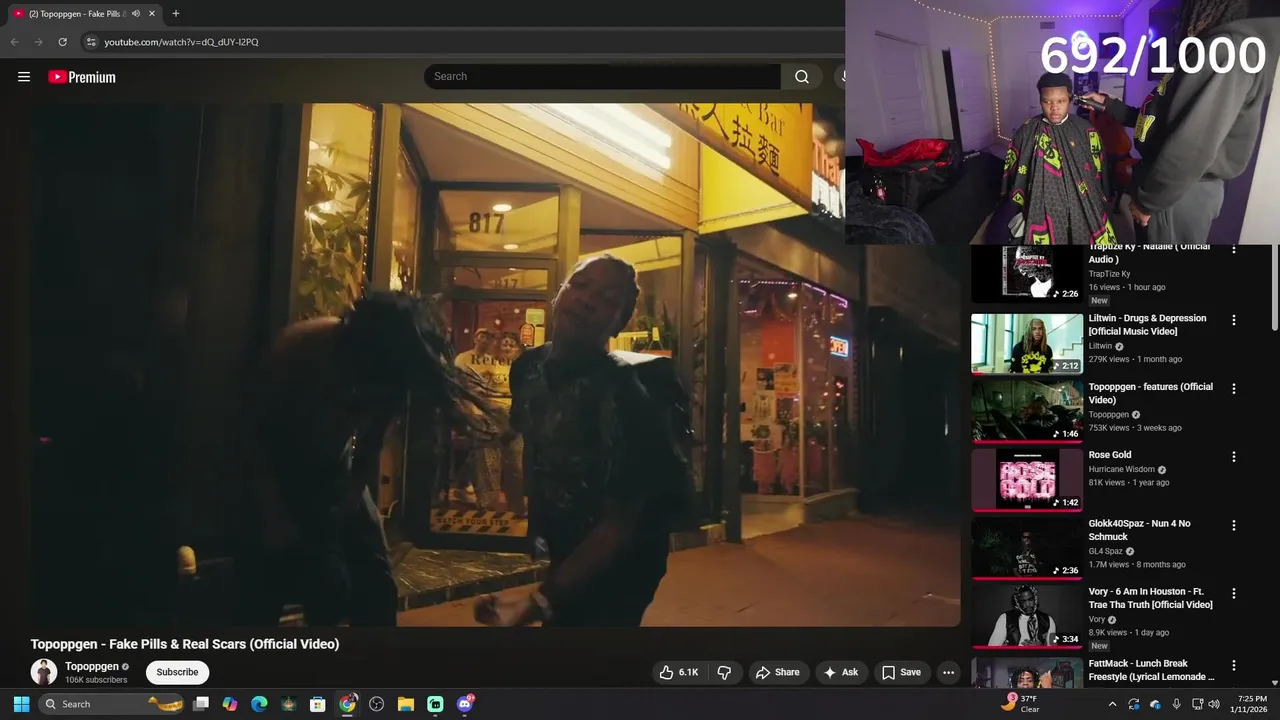Open the Ask AI button

(x=841, y=673)
